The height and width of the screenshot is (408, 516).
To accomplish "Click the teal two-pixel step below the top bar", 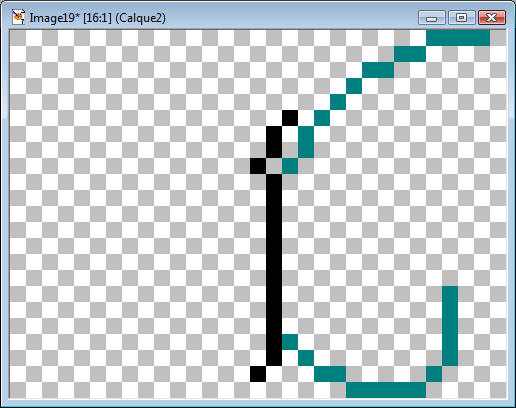I will [410, 54].
